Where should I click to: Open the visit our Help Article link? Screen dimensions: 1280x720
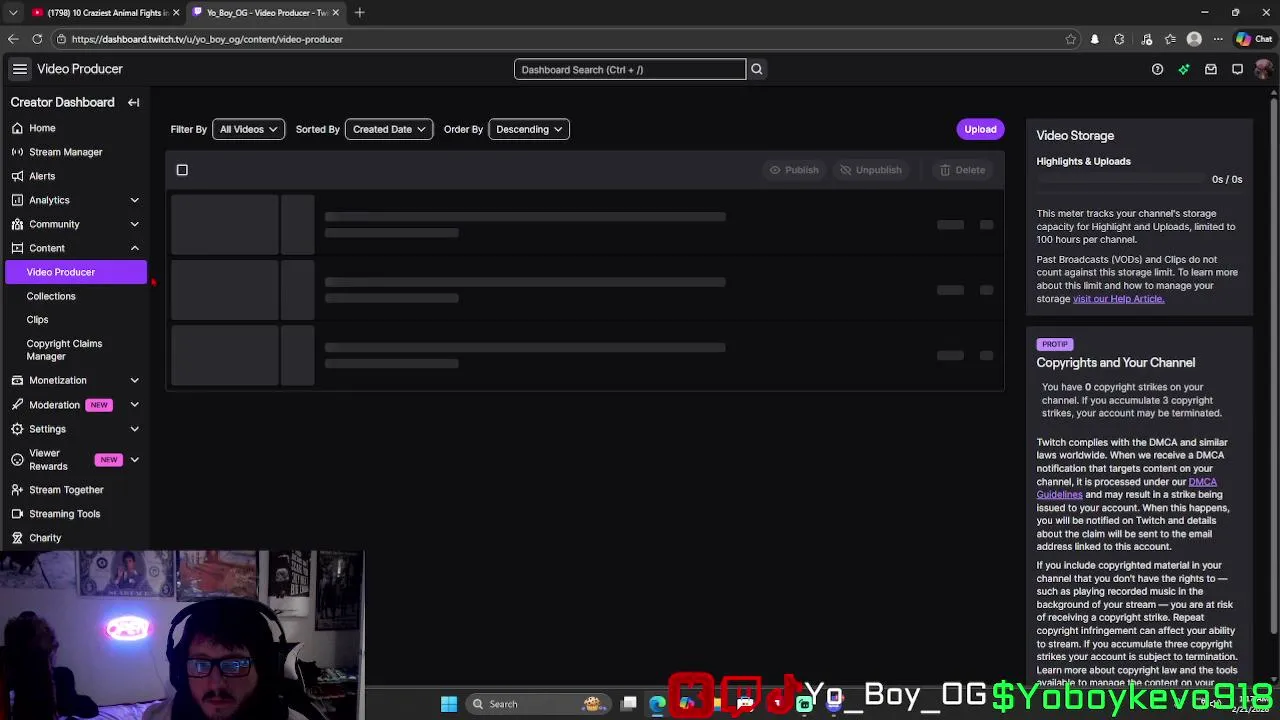[1118, 299]
